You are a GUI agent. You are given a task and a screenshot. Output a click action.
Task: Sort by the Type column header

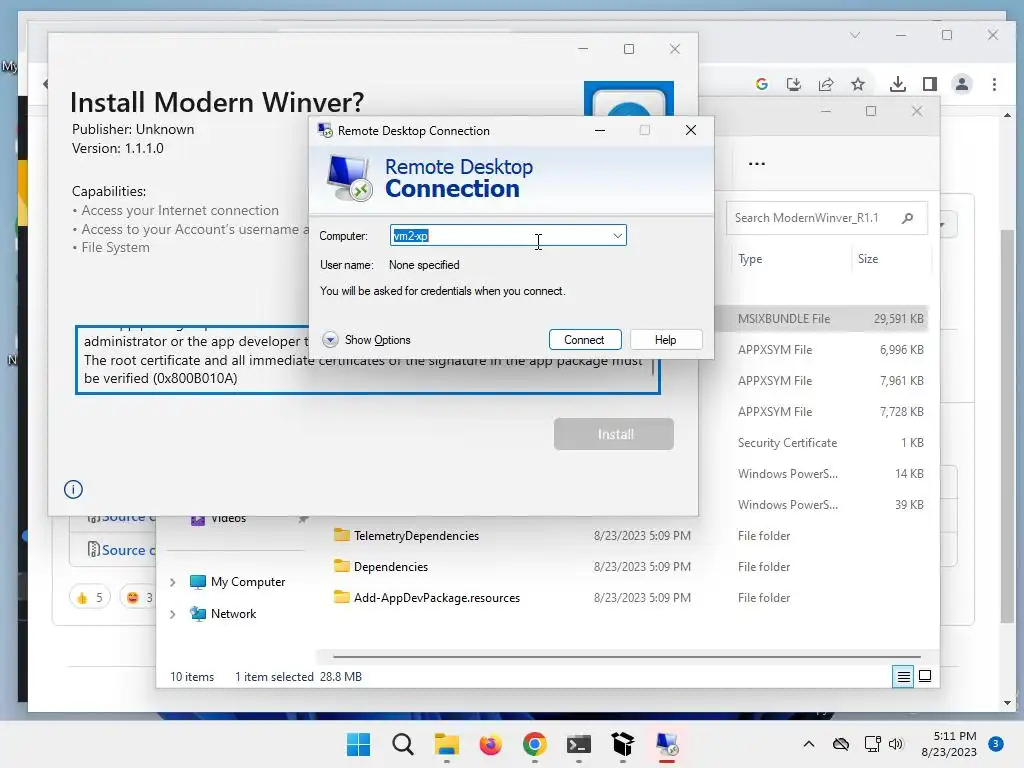coord(750,259)
